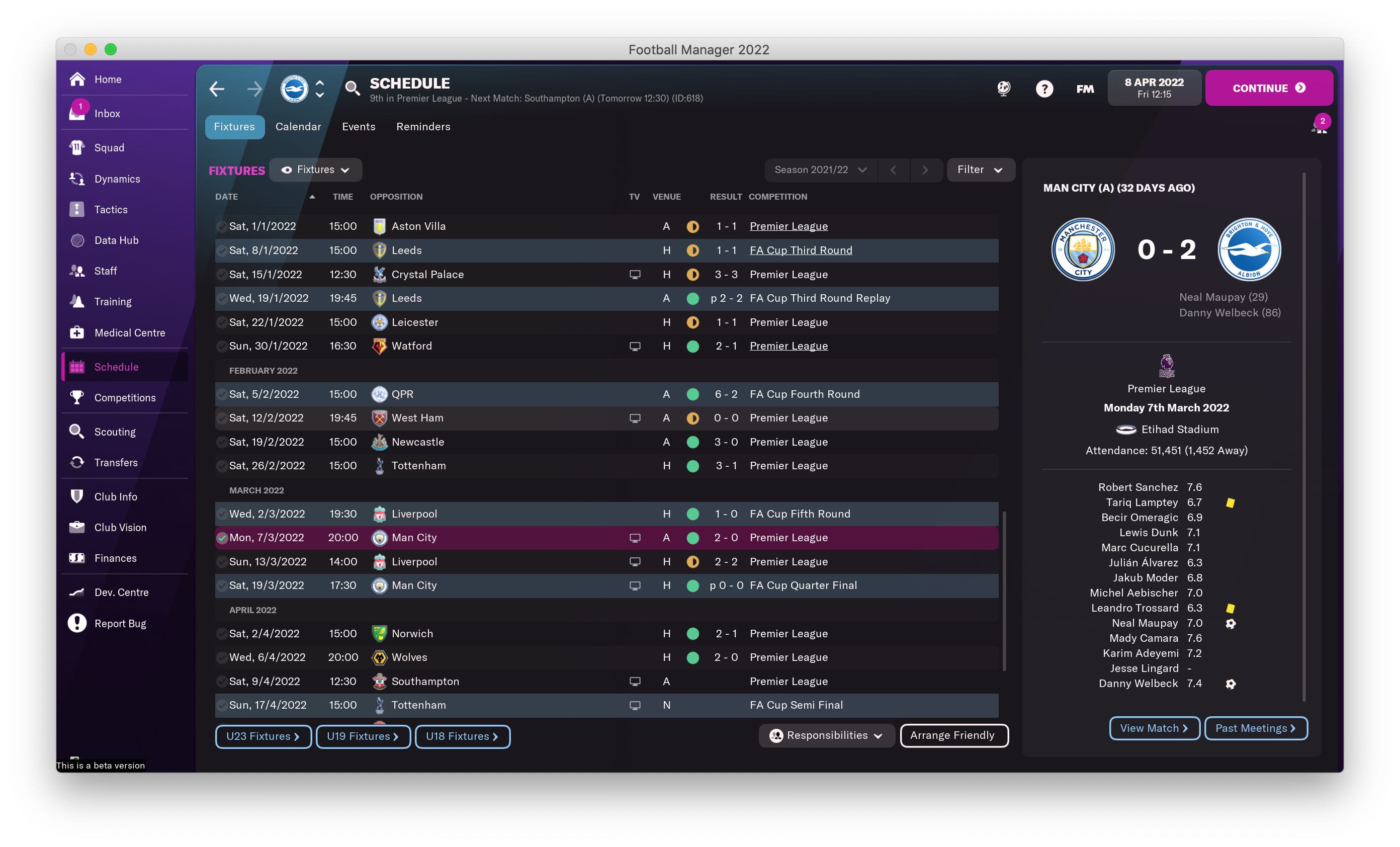Open the Home sidebar icon
Image resolution: width=1400 pixels, height=847 pixels.
click(x=77, y=79)
